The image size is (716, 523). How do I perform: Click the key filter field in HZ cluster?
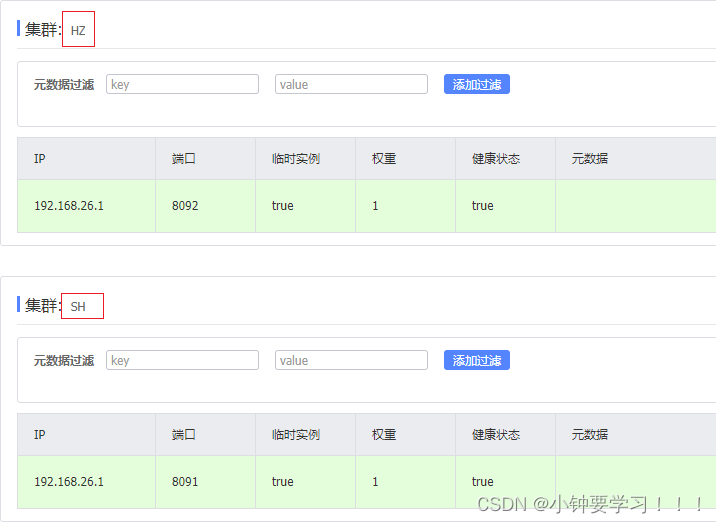click(x=182, y=85)
